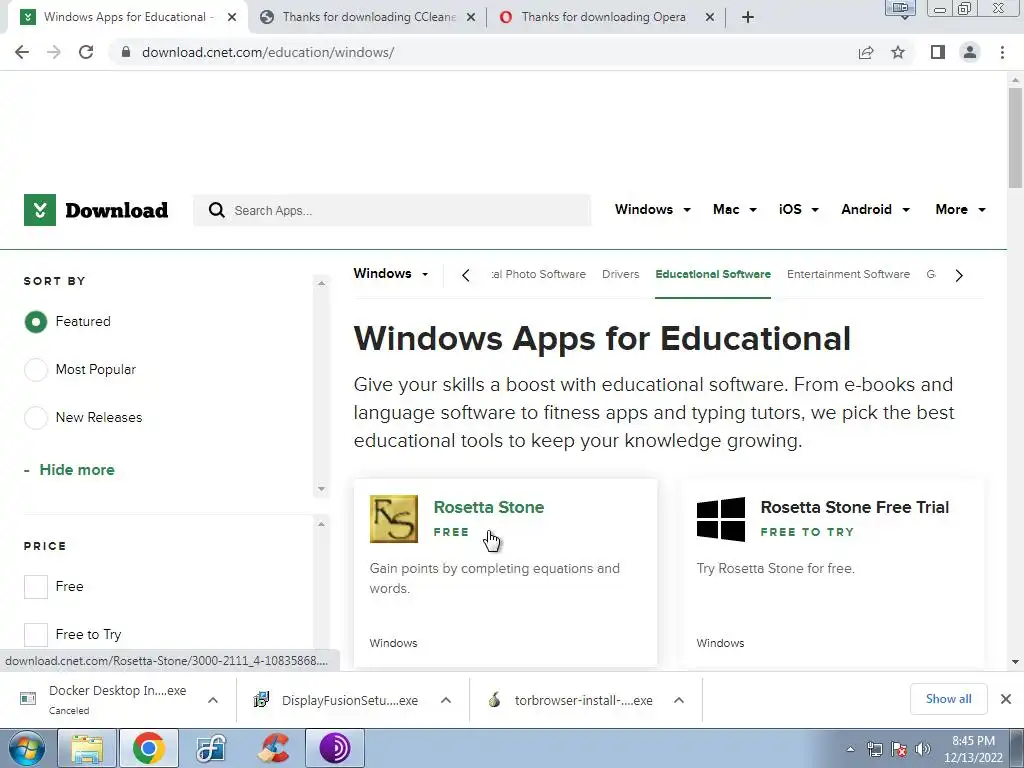Select the Photo Software category tab

click(x=539, y=274)
